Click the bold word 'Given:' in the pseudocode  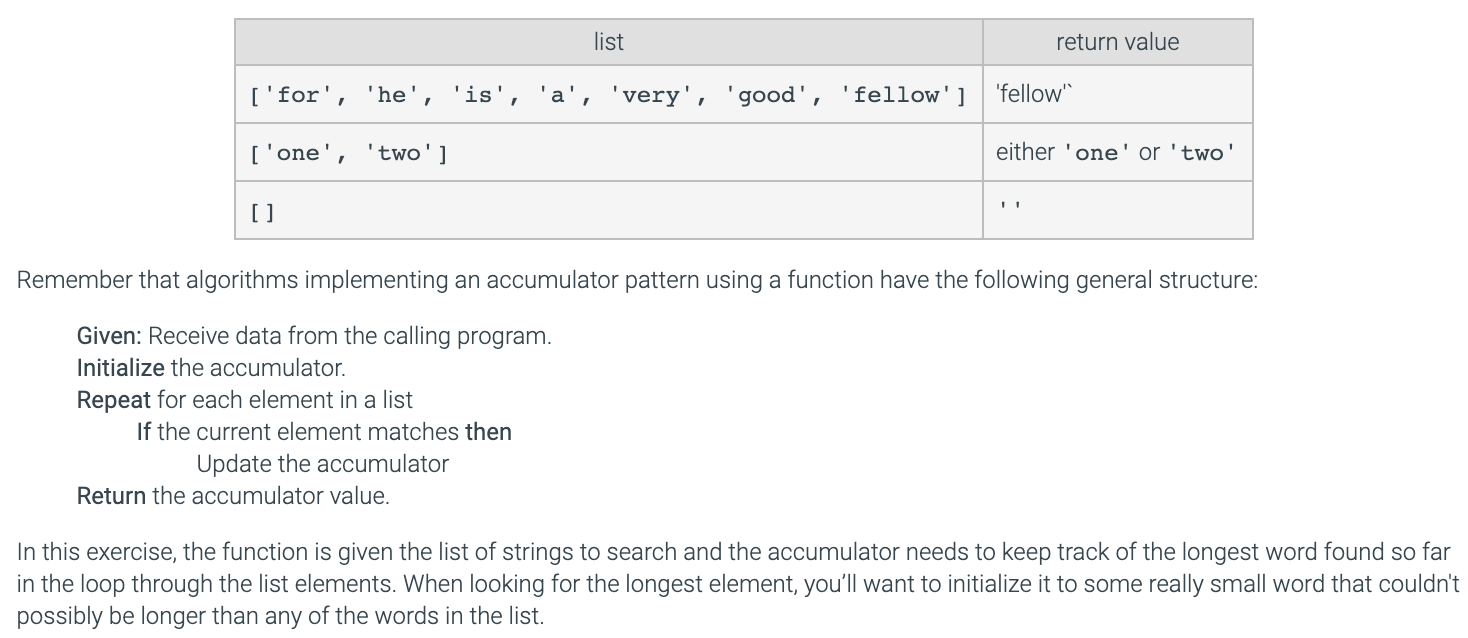click(110, 336)
